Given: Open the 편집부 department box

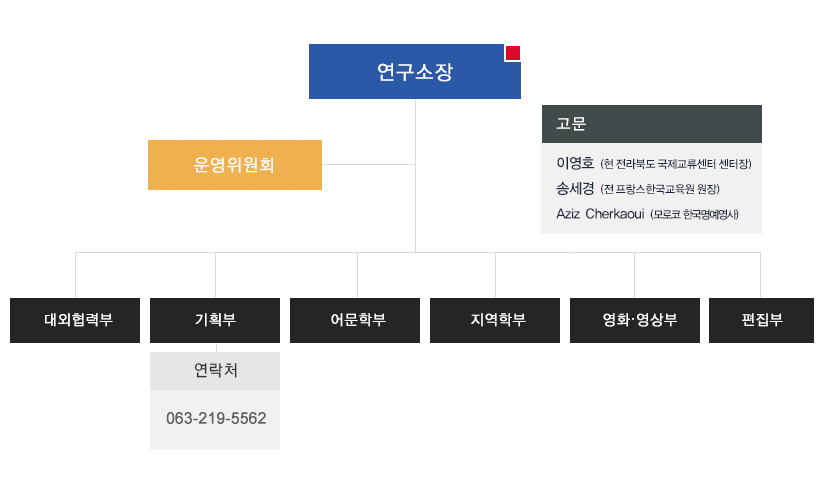Looking at the screenshot, I should (761, 320).
